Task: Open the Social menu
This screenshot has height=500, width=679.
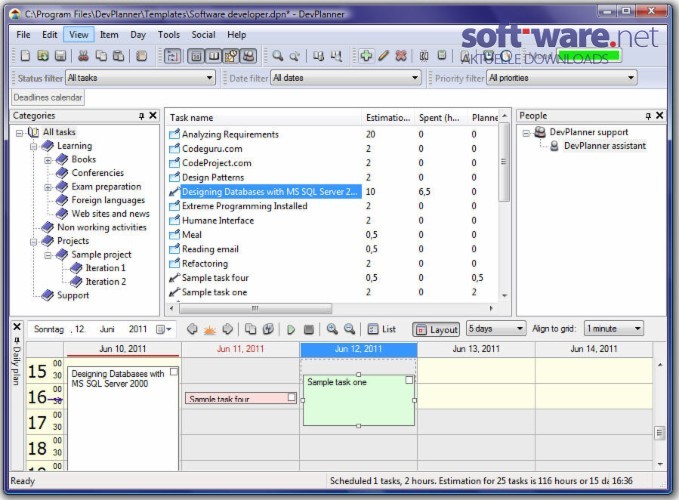Action: [203, 35]
